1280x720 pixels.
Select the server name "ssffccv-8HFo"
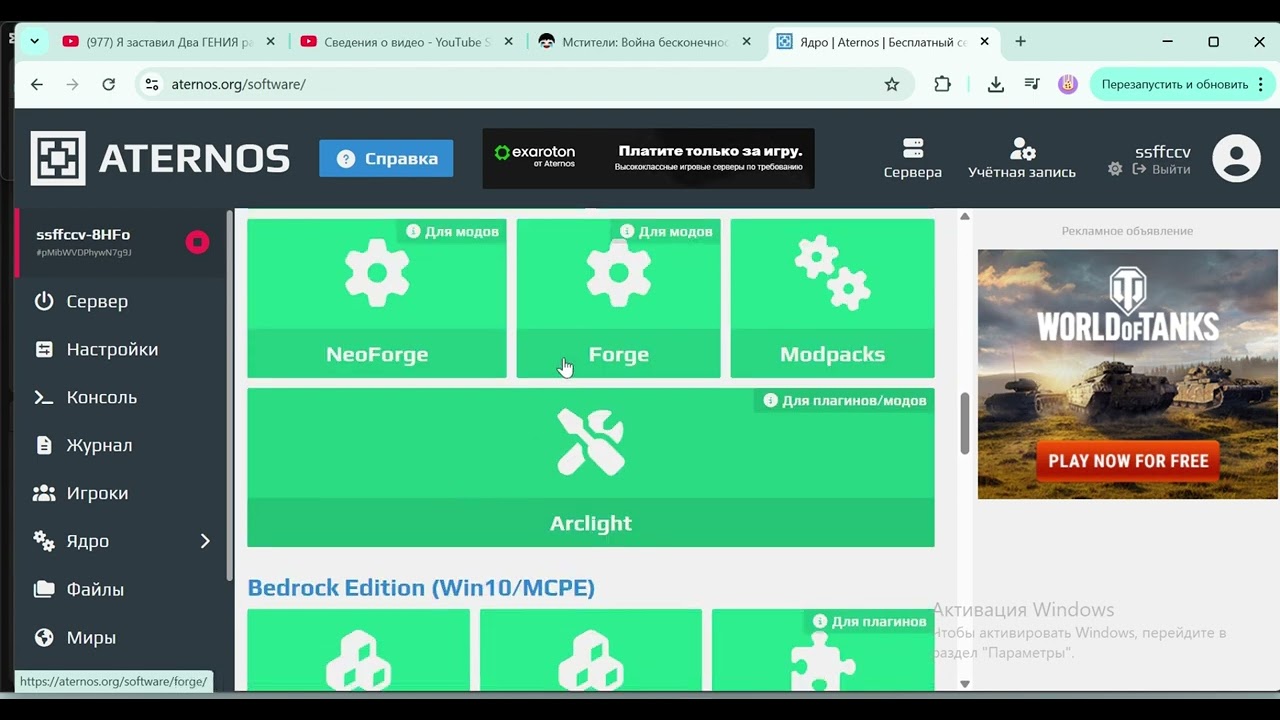[x=83, y=235]
